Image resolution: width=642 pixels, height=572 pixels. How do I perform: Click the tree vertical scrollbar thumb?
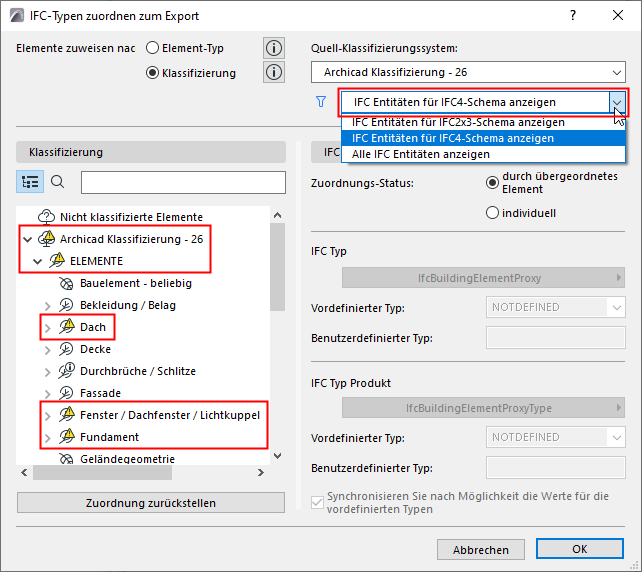point(277,267)
